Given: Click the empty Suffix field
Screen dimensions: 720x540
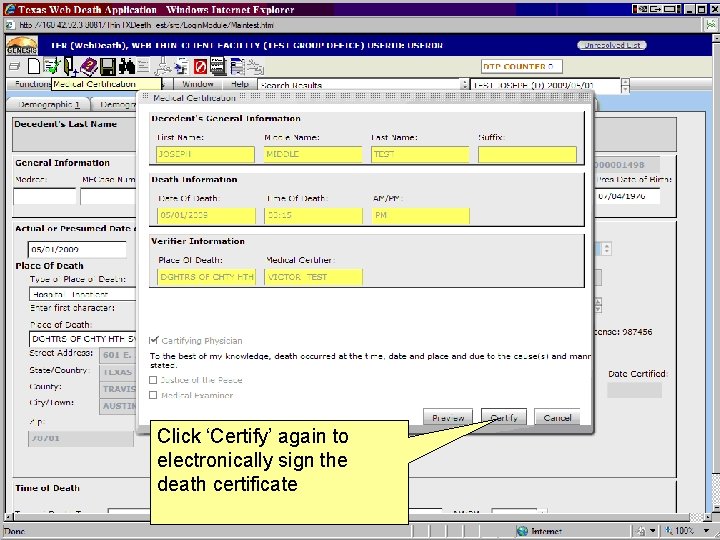Looking at the screenshot, I should coord(527,154).
